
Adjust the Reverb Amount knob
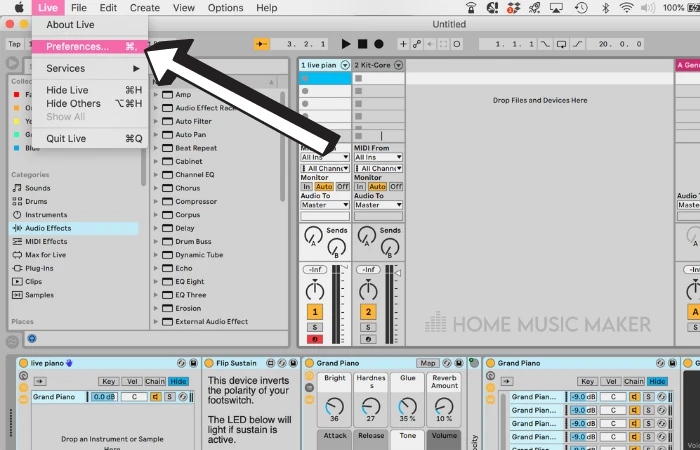[444, 407]
